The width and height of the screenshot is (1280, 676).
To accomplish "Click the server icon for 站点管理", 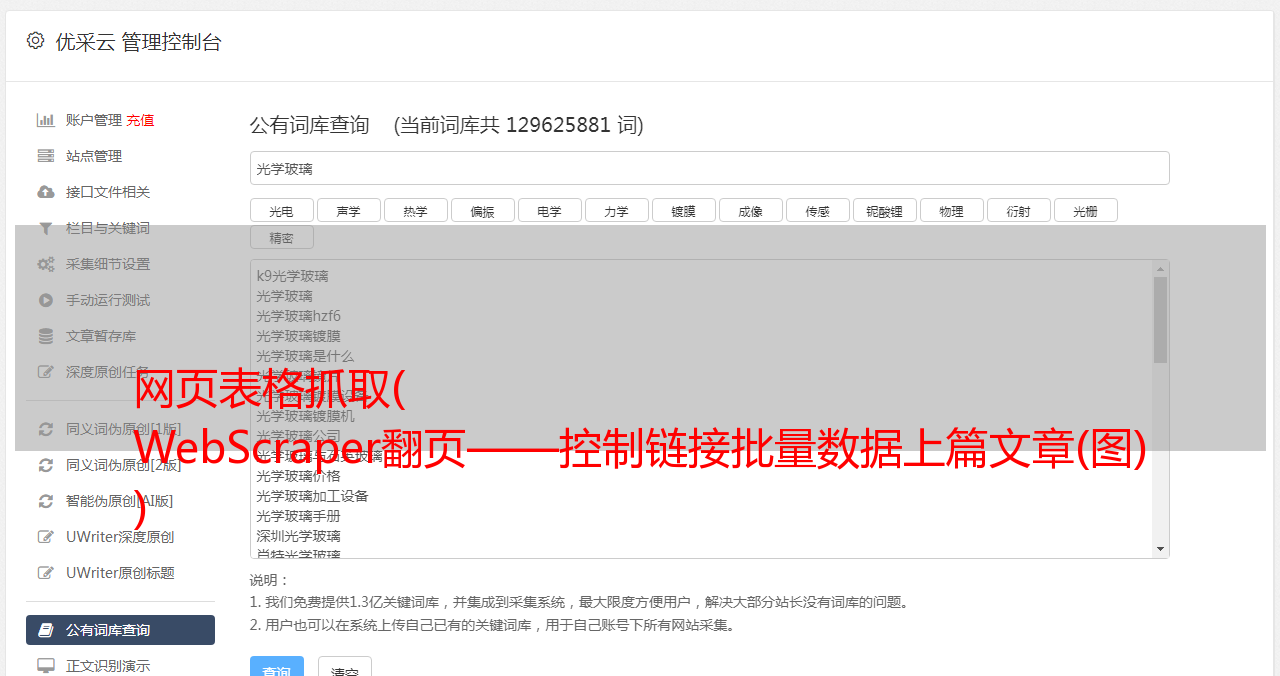I will tap(46, 156).
